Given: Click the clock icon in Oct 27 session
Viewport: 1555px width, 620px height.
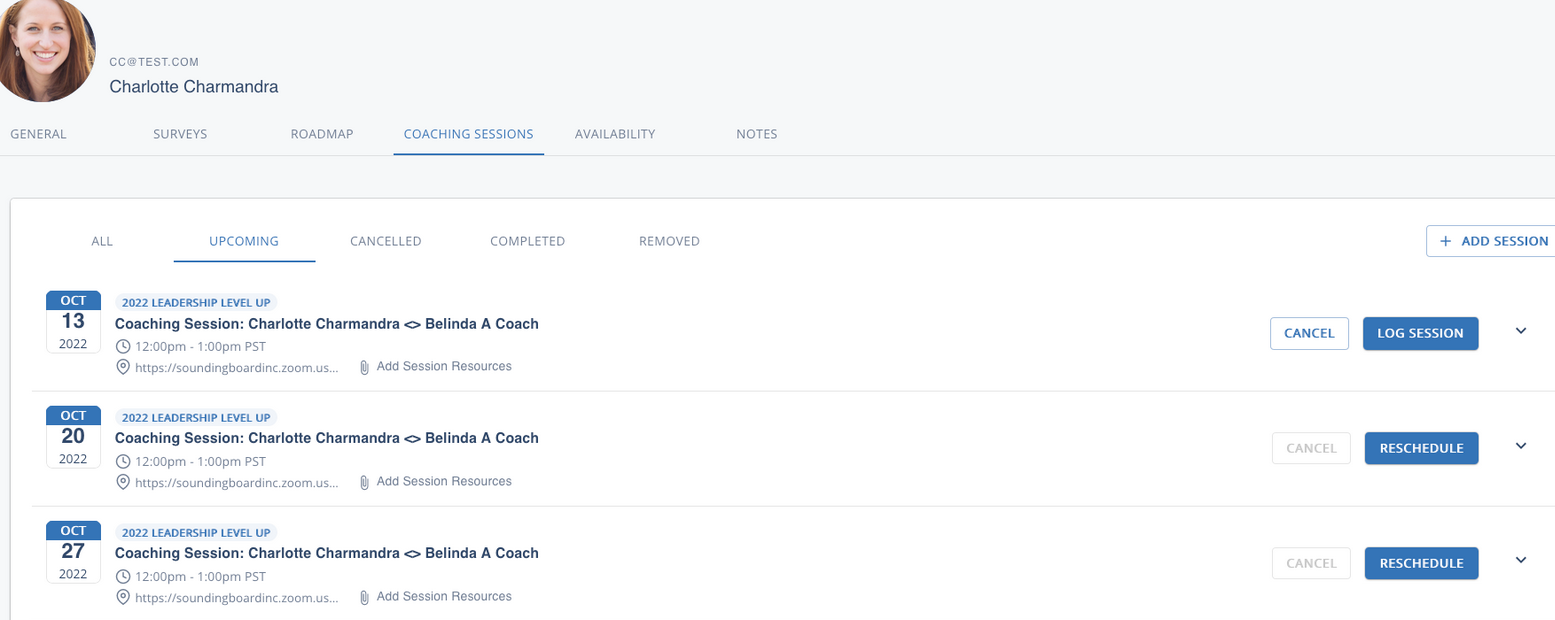Looking at the screenshot, I should coord(123,577).
